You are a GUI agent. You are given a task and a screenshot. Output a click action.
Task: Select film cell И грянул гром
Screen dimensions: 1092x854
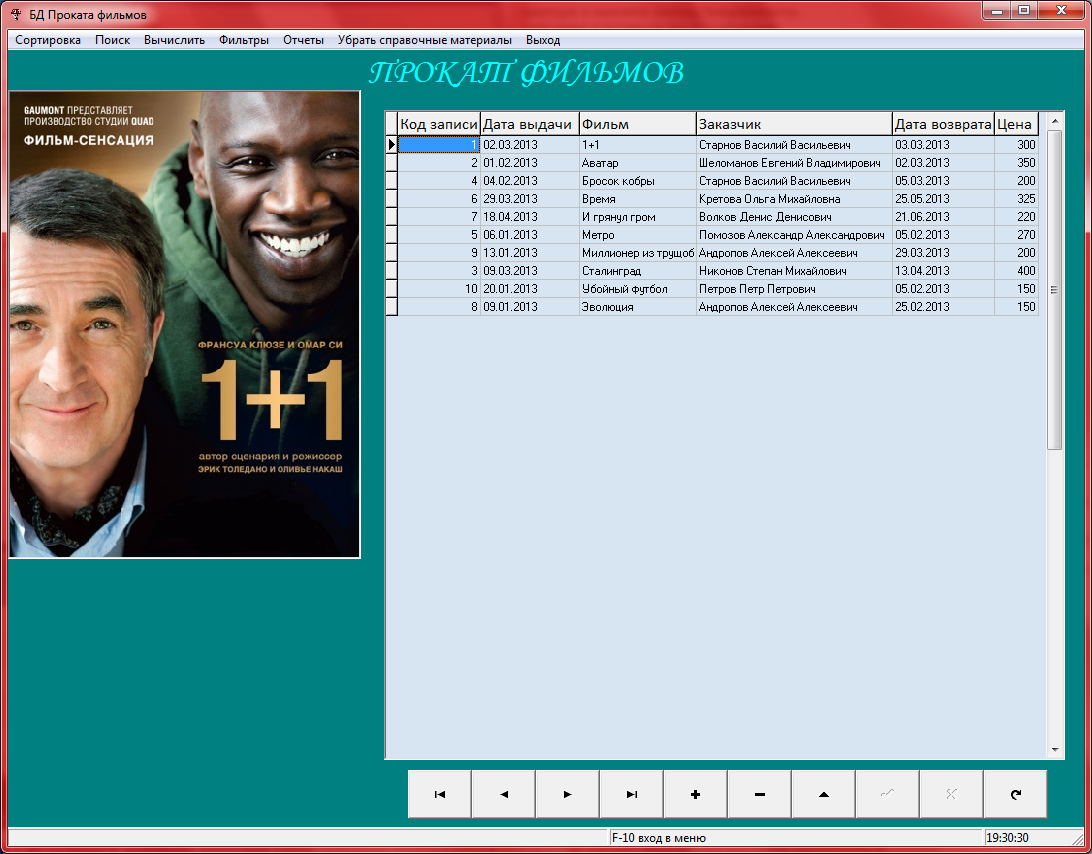click(x=637, y=217)
